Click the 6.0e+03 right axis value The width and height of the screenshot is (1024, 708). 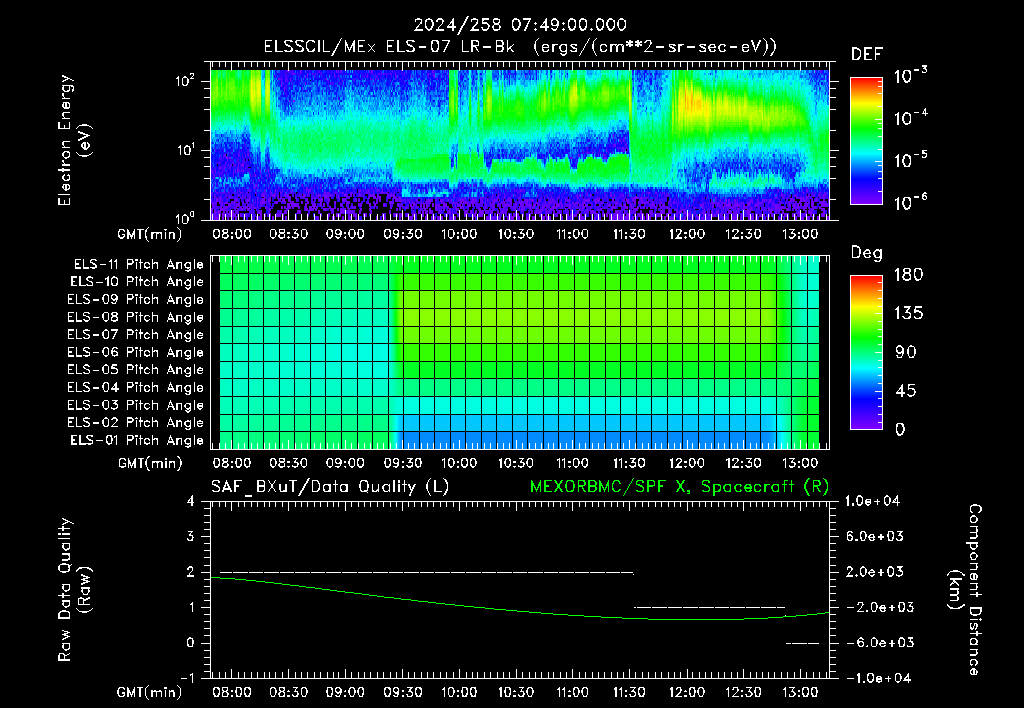(x=875, y=536)
